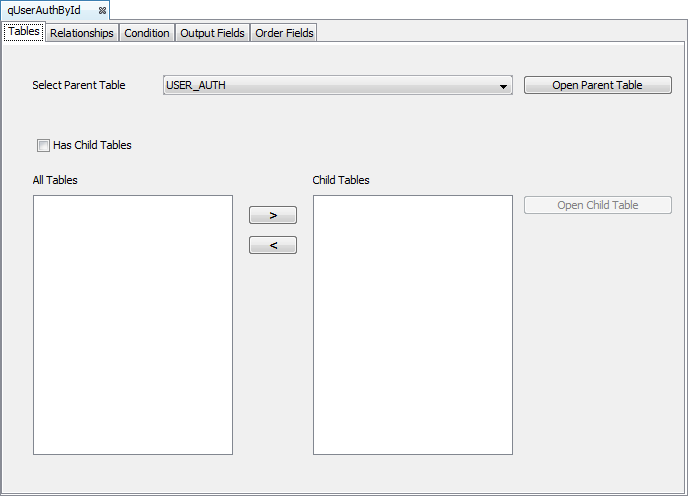Click the All Tables heading label
Image resolution: width=688 pixels, height=496 pixels.
coord(55,180)
